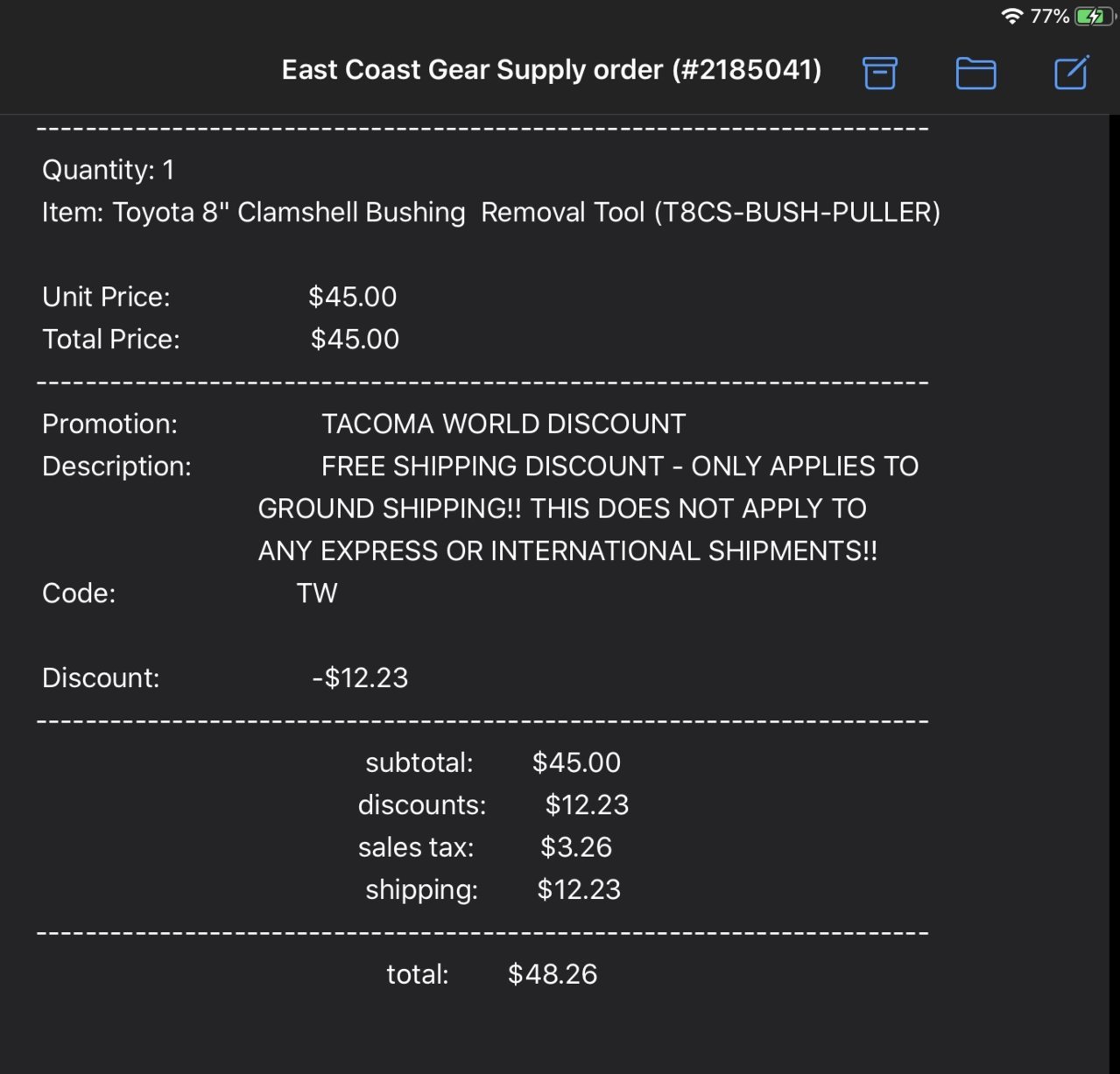Tap the Quantity: 1 line
The height and width of the screenshot is (1074, 1120).
click(x=109, y=169)
